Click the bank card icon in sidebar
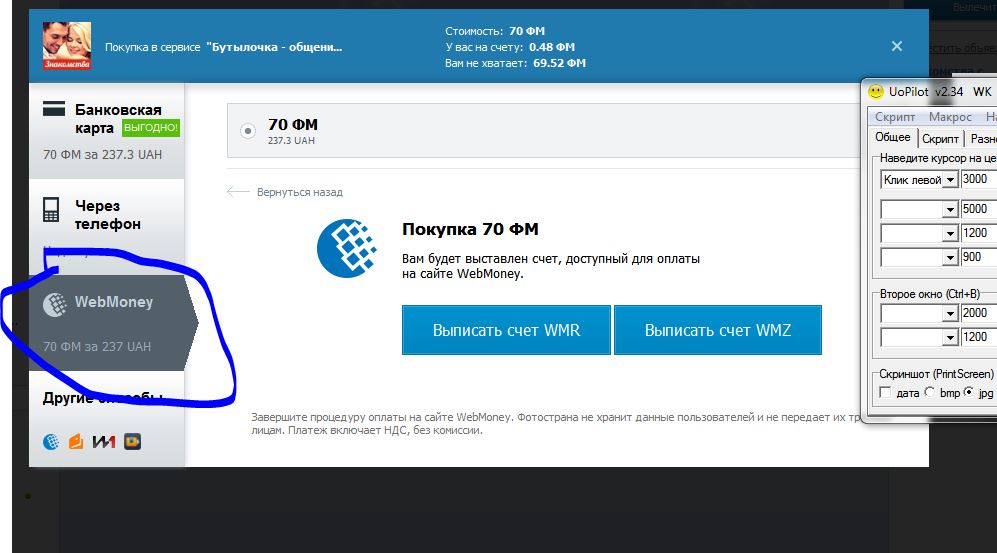Viewport: 997px width, 553px height. coord(54,109)
